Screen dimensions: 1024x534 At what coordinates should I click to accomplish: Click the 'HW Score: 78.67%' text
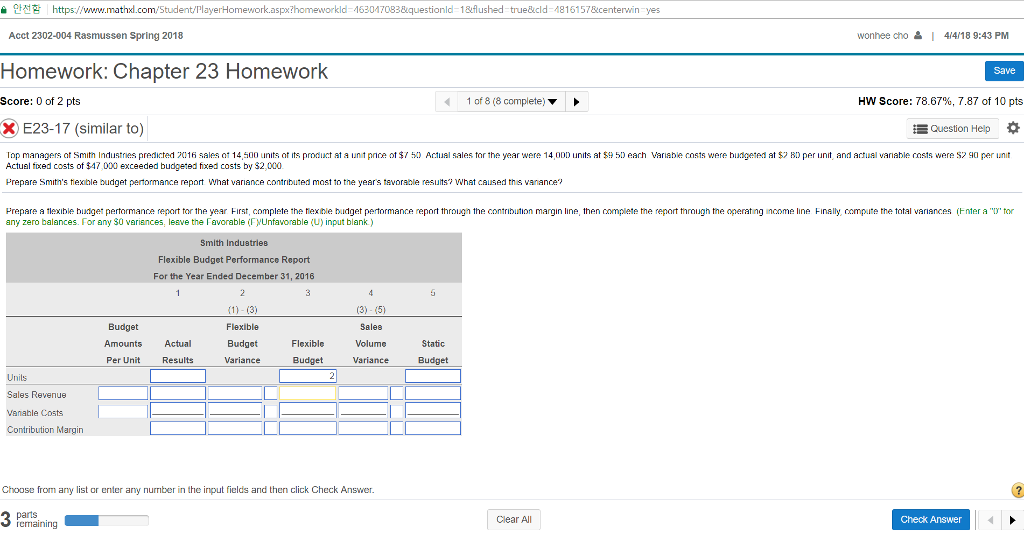[x=905, y=101]
